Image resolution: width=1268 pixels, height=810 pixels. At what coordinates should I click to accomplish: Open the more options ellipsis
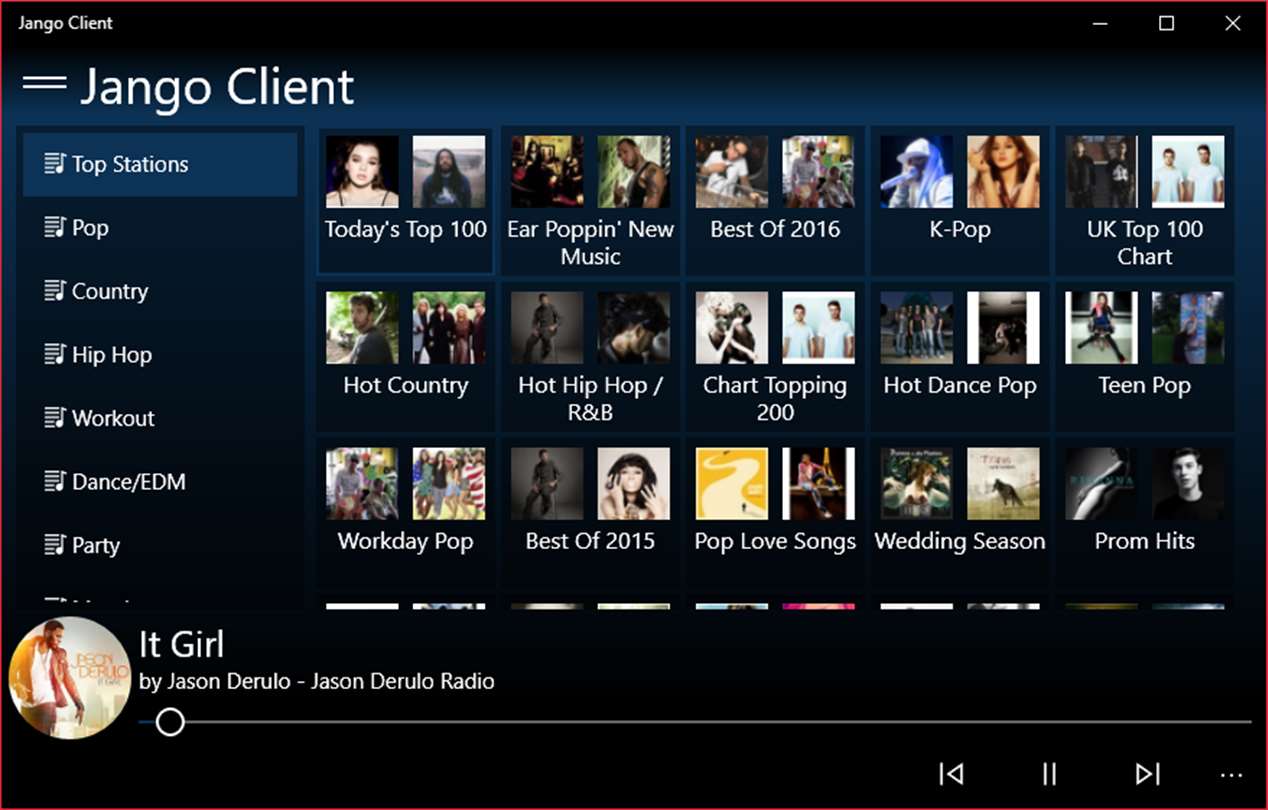1231,775
